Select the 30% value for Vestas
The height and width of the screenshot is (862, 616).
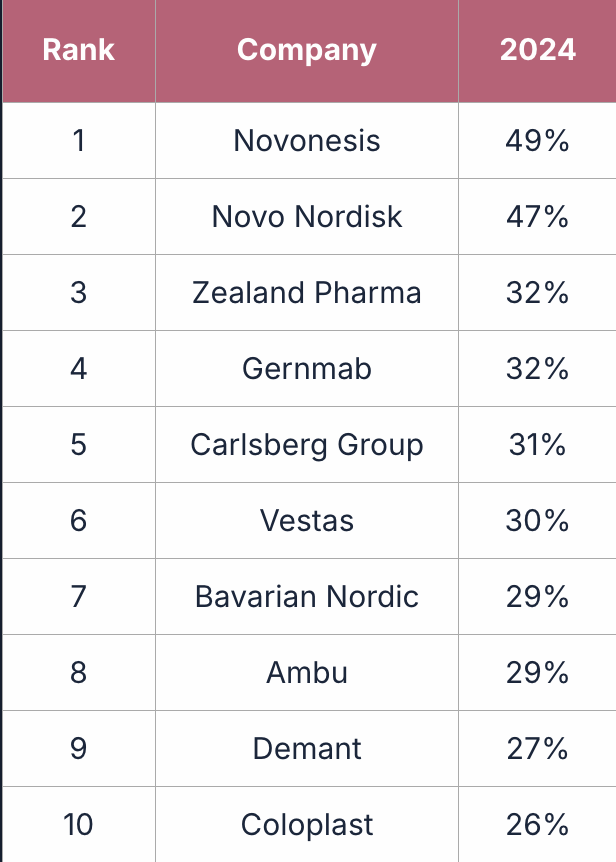[x=537, y=521]
